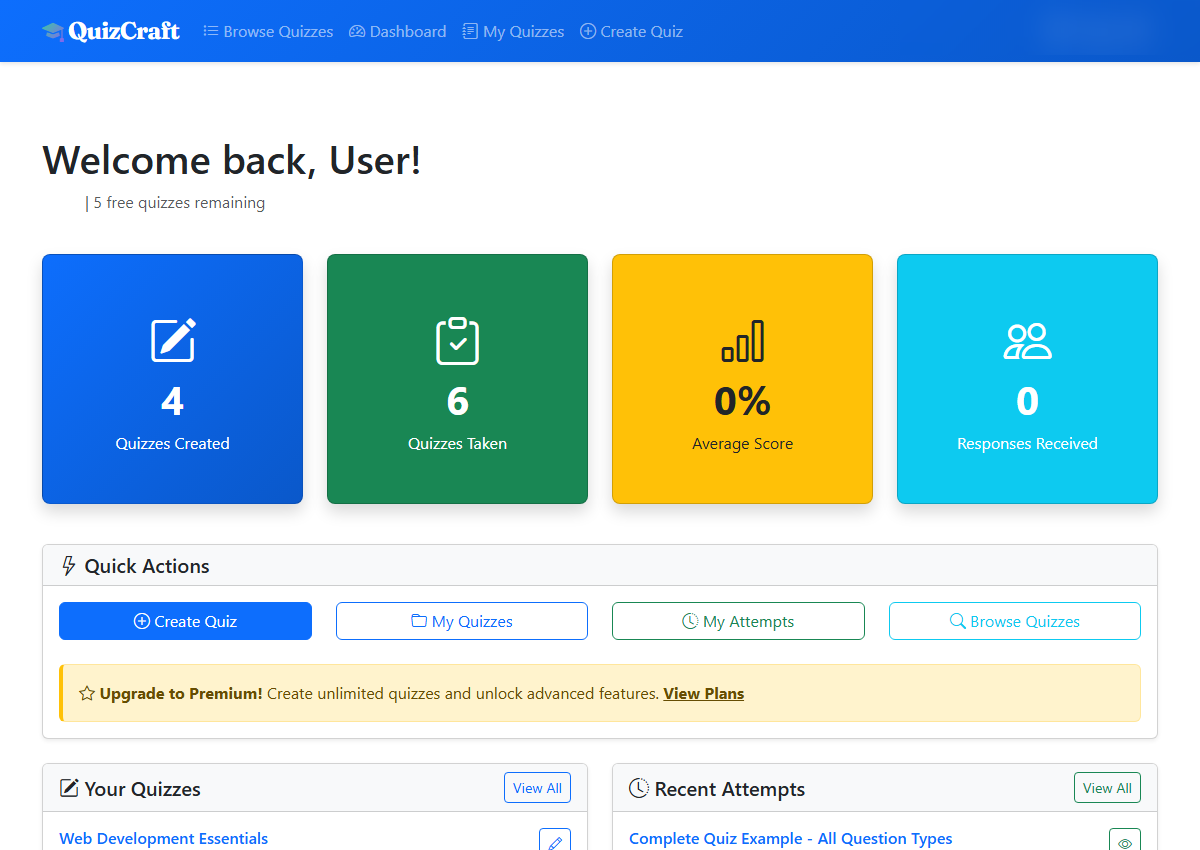Click the QuizCraft graduation cap logo
Screen dimensions: 1200x850
coord(52,30)
